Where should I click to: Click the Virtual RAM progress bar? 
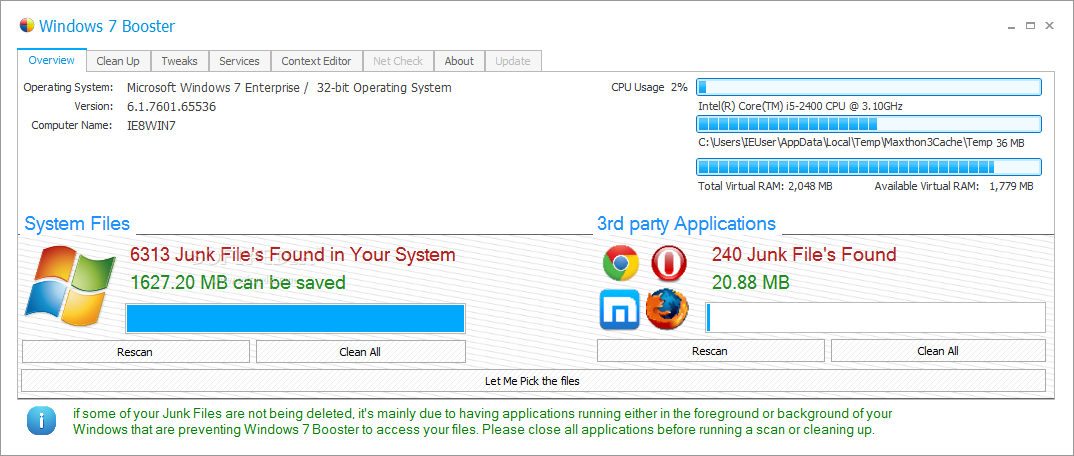(x=869, y=167)
